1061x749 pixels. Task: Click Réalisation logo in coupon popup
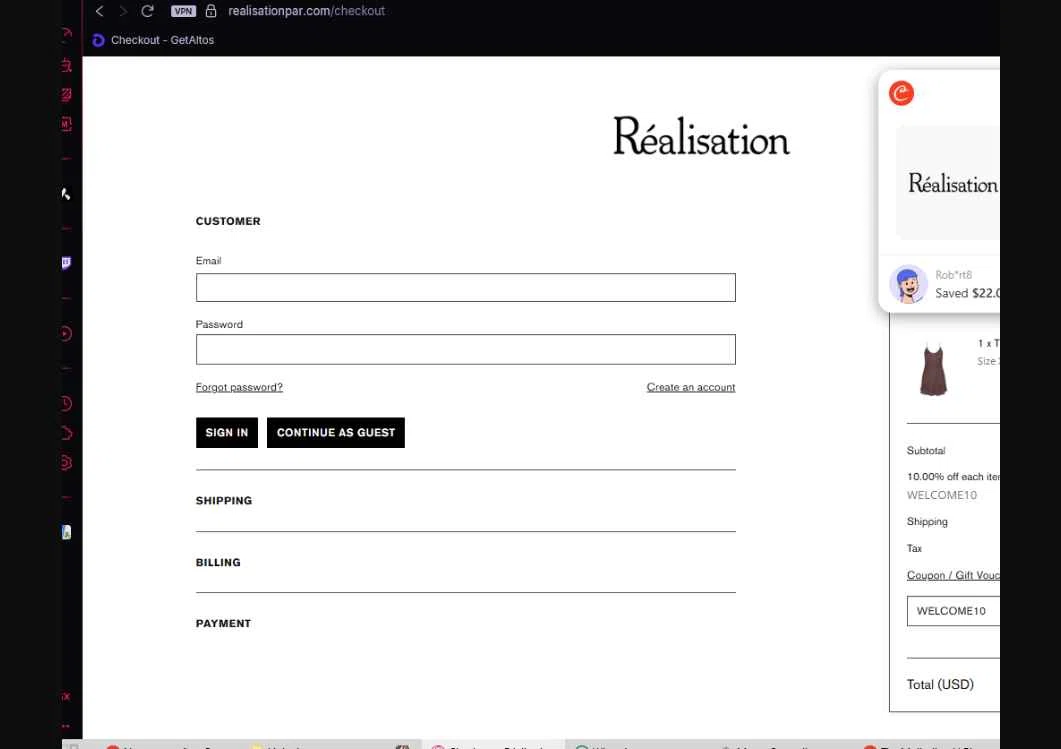coord(953,183)
